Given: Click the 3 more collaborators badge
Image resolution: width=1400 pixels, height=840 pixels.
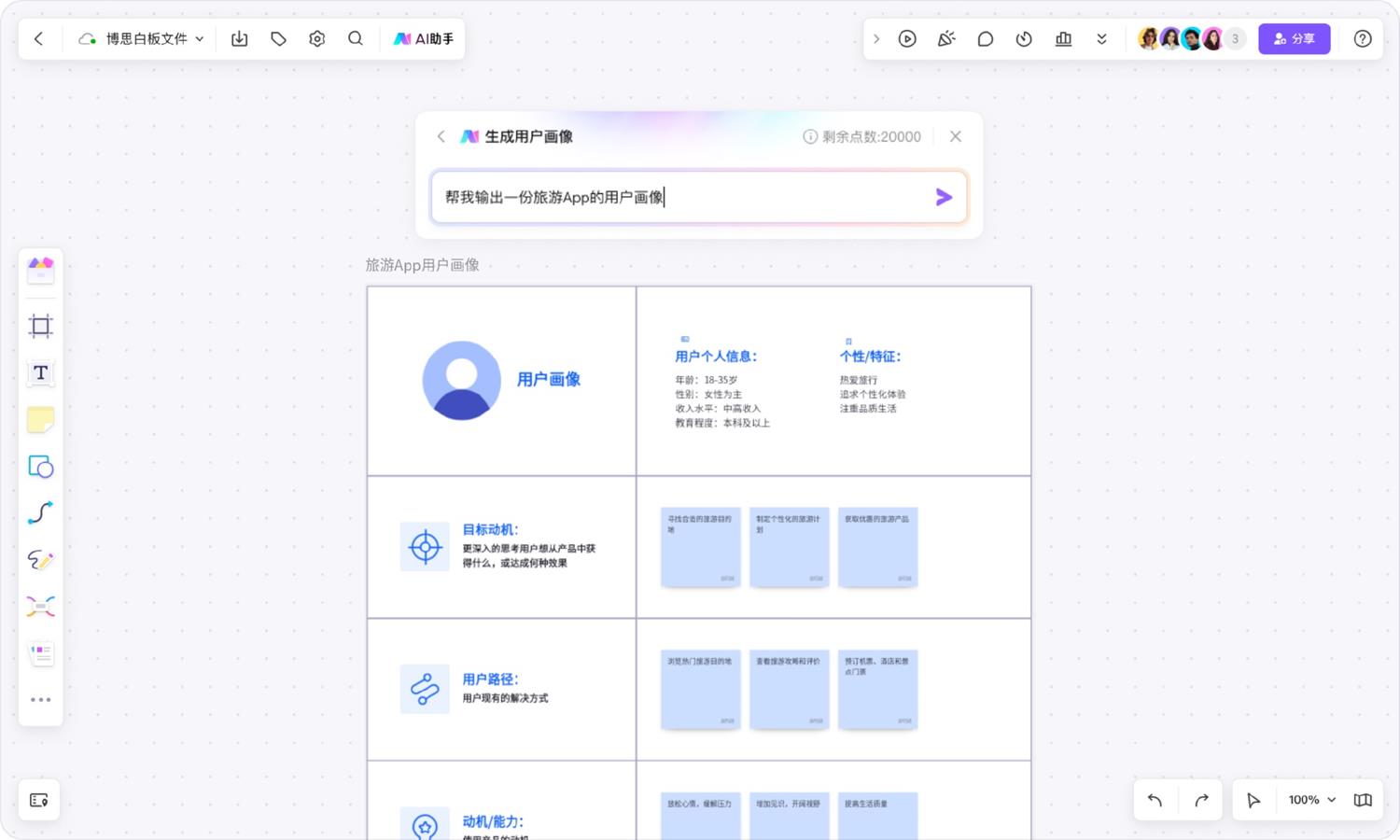Looking at the screenshot, I should click(1235, 38).
